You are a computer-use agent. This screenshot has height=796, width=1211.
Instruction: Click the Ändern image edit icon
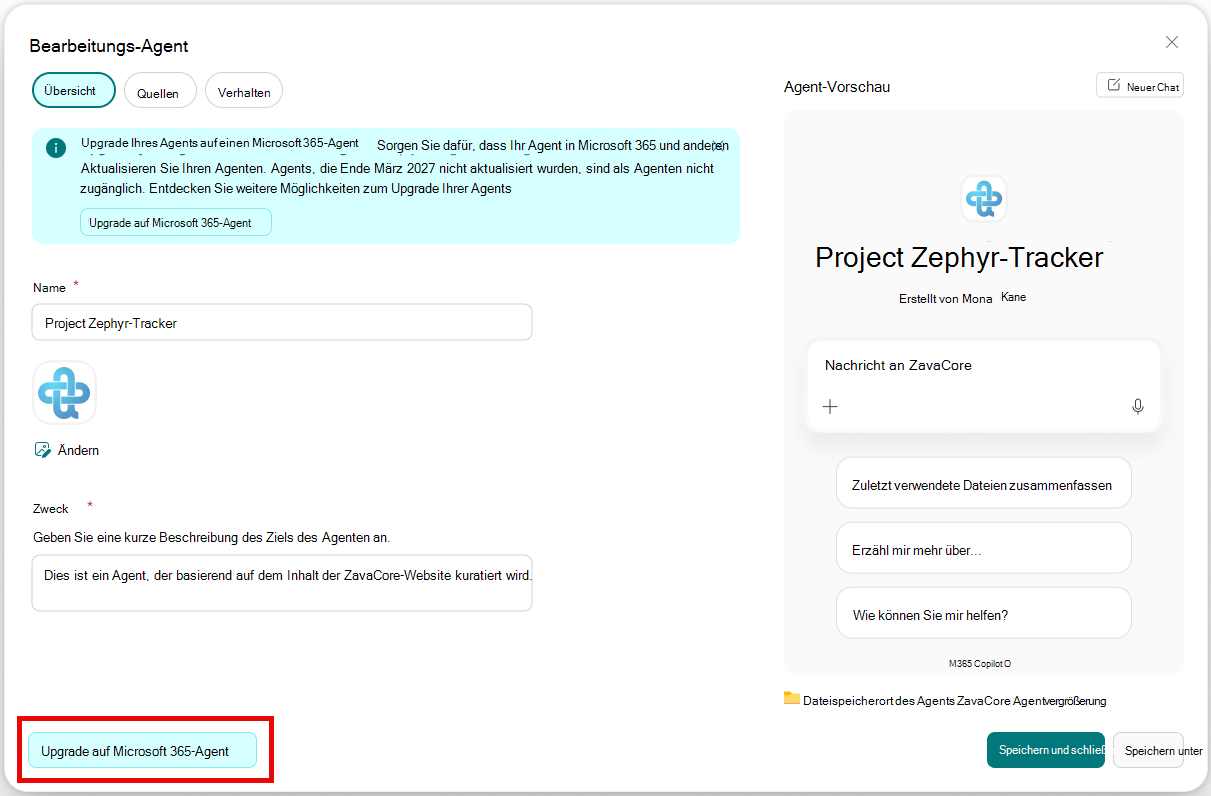click(x=42, y=450)
